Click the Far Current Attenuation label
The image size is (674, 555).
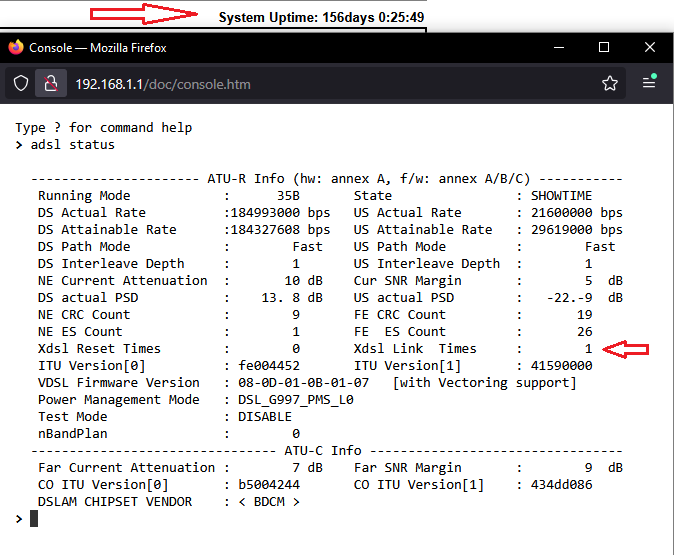coord(126,468)
